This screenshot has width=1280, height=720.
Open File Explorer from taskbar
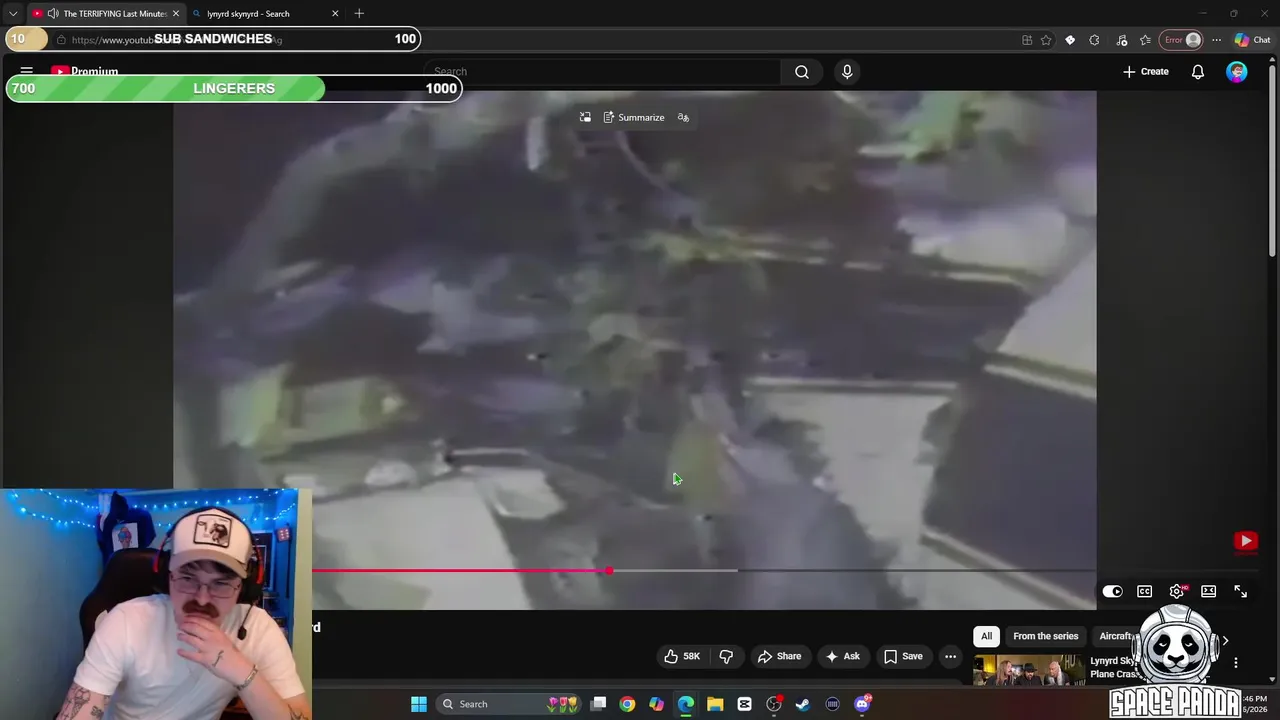(715, 704)
